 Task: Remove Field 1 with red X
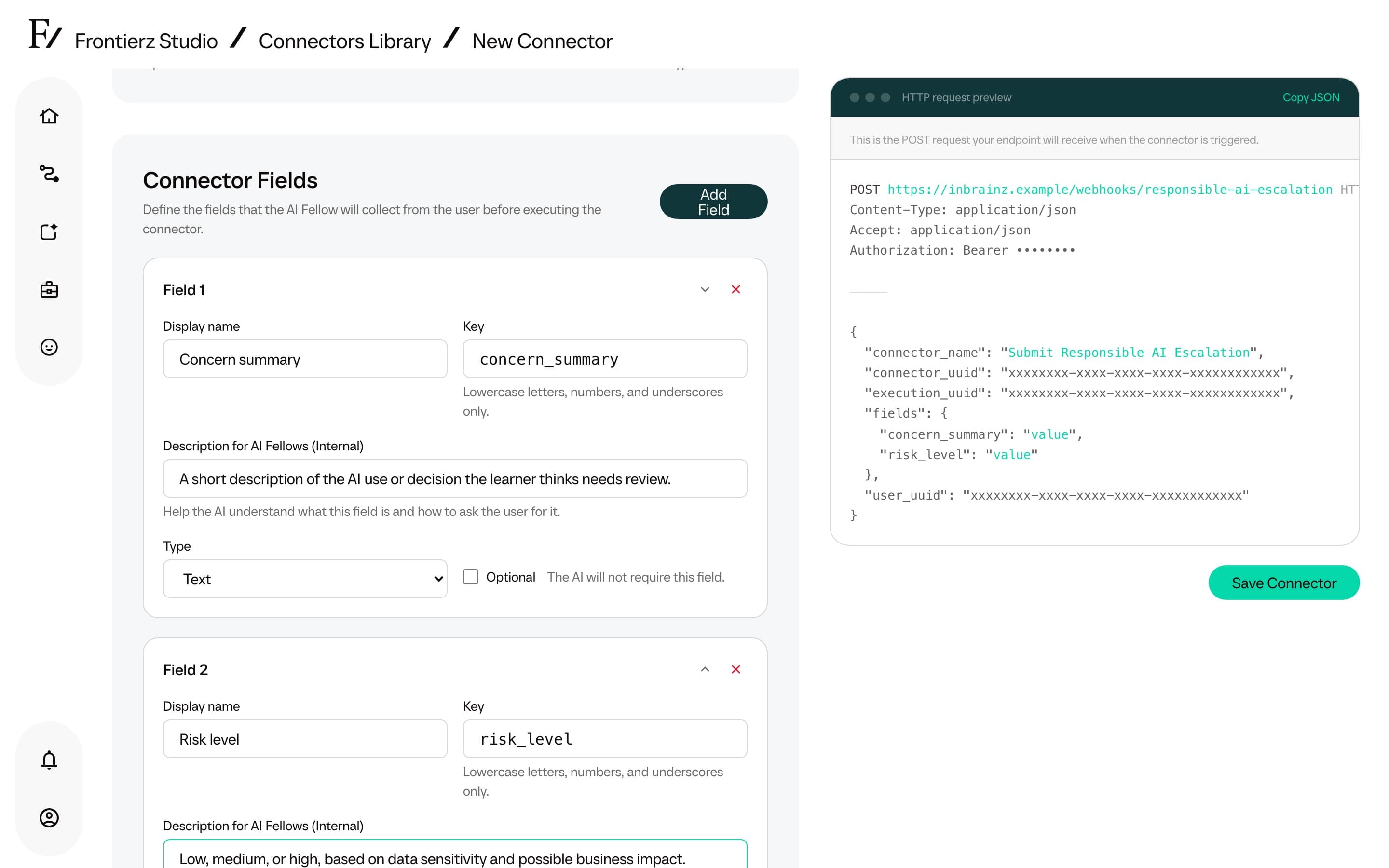tap(736, 289)
